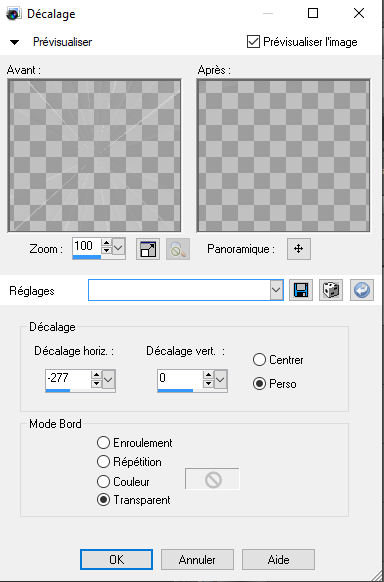Screen dimensions: 384x582
Task: Click the OK button
Action: (116, 559)
